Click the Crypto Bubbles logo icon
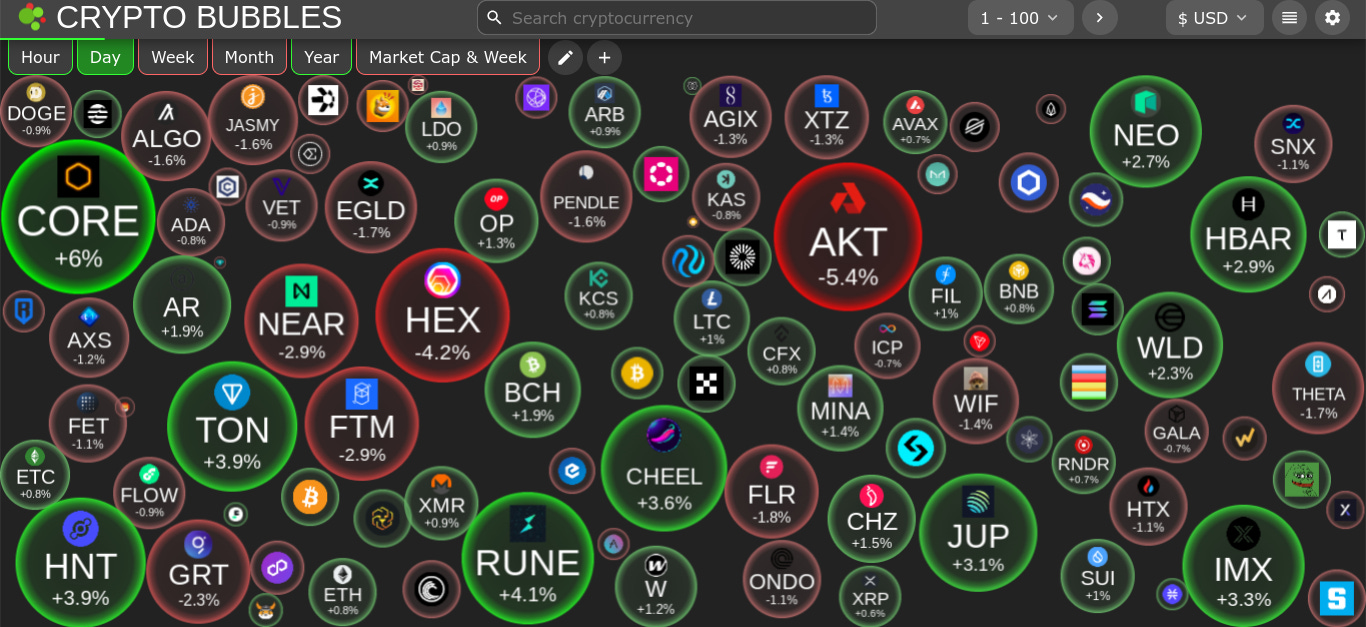 [32, 17]
